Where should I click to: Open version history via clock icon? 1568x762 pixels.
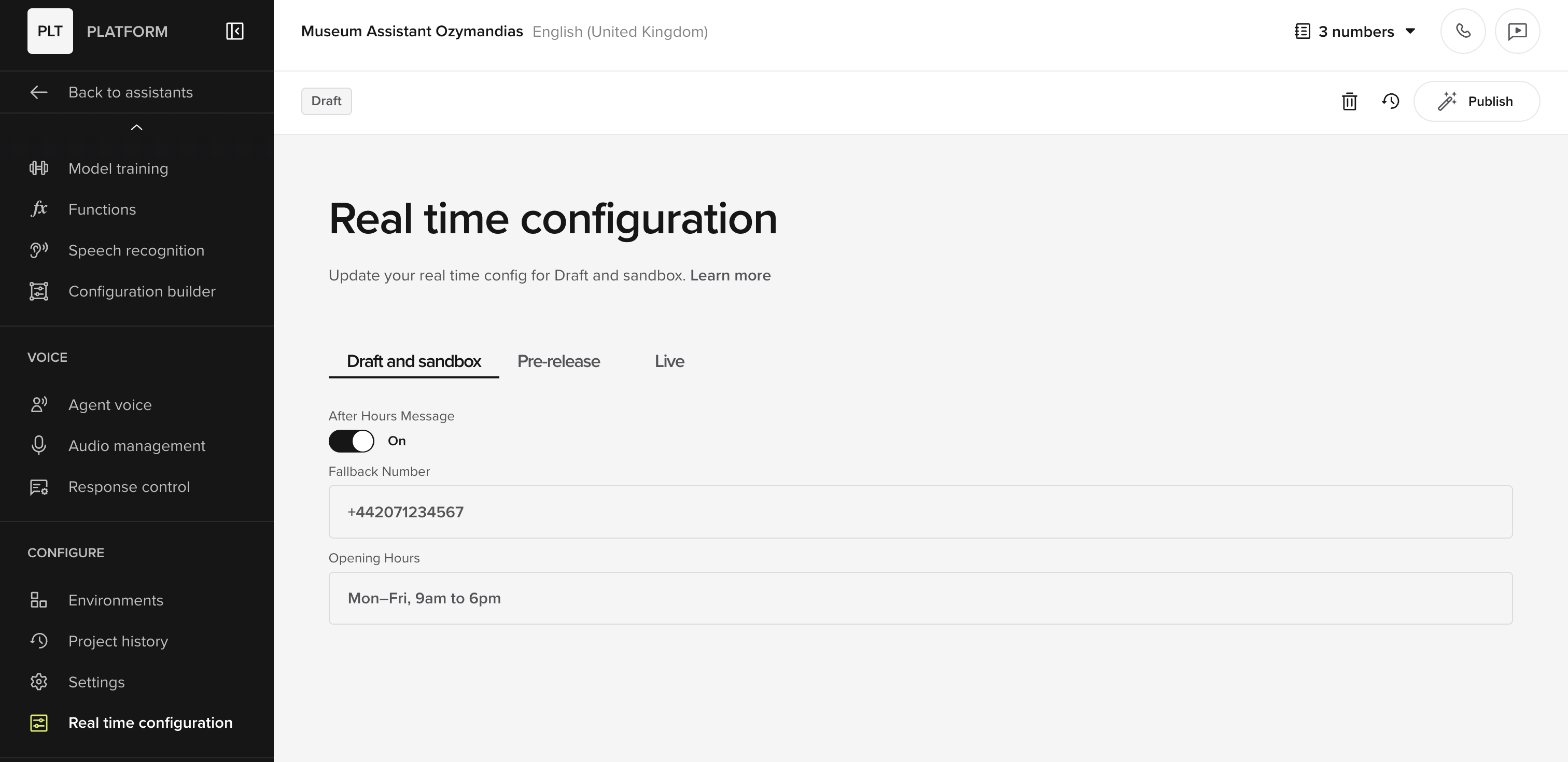point(1391,101)
